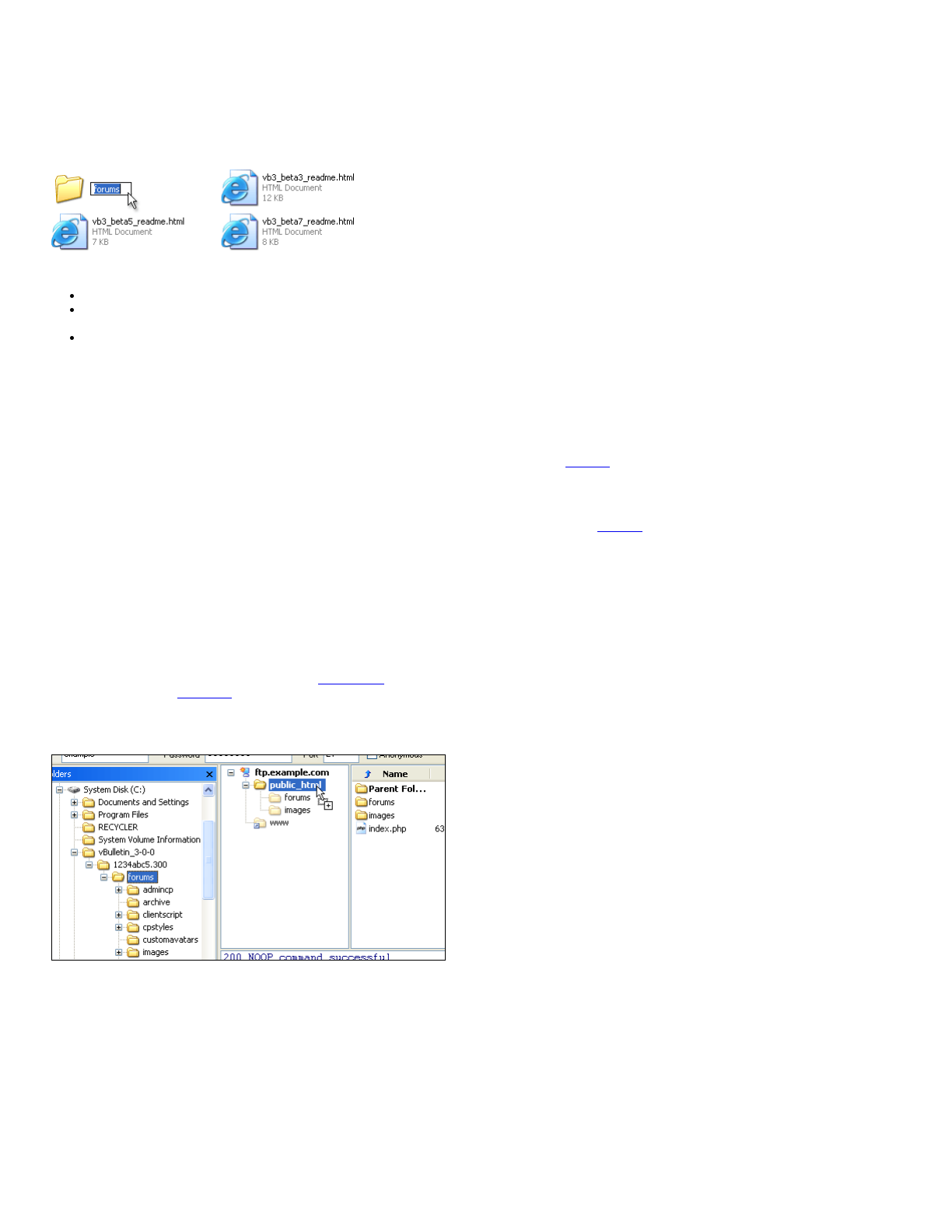Expand the Documents and Settings folder
Image resolution: width=952 pixels, height=1232 pixels.
click(x=75, y=802)
